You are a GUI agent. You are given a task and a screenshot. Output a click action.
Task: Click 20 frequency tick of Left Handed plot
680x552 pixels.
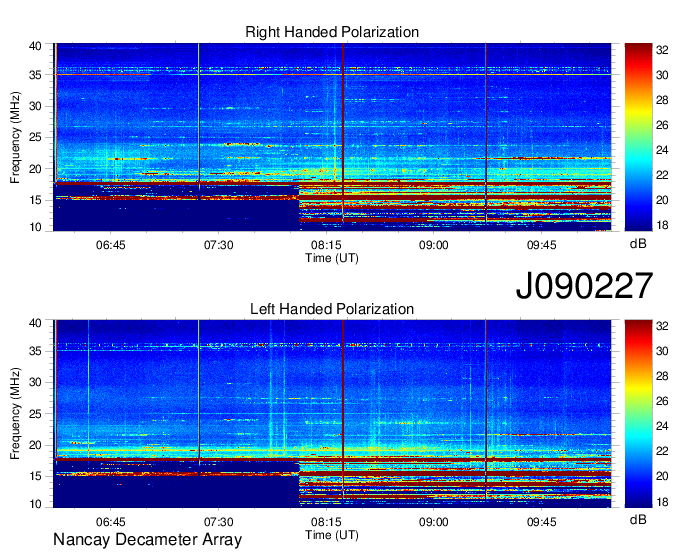(35, 445)
